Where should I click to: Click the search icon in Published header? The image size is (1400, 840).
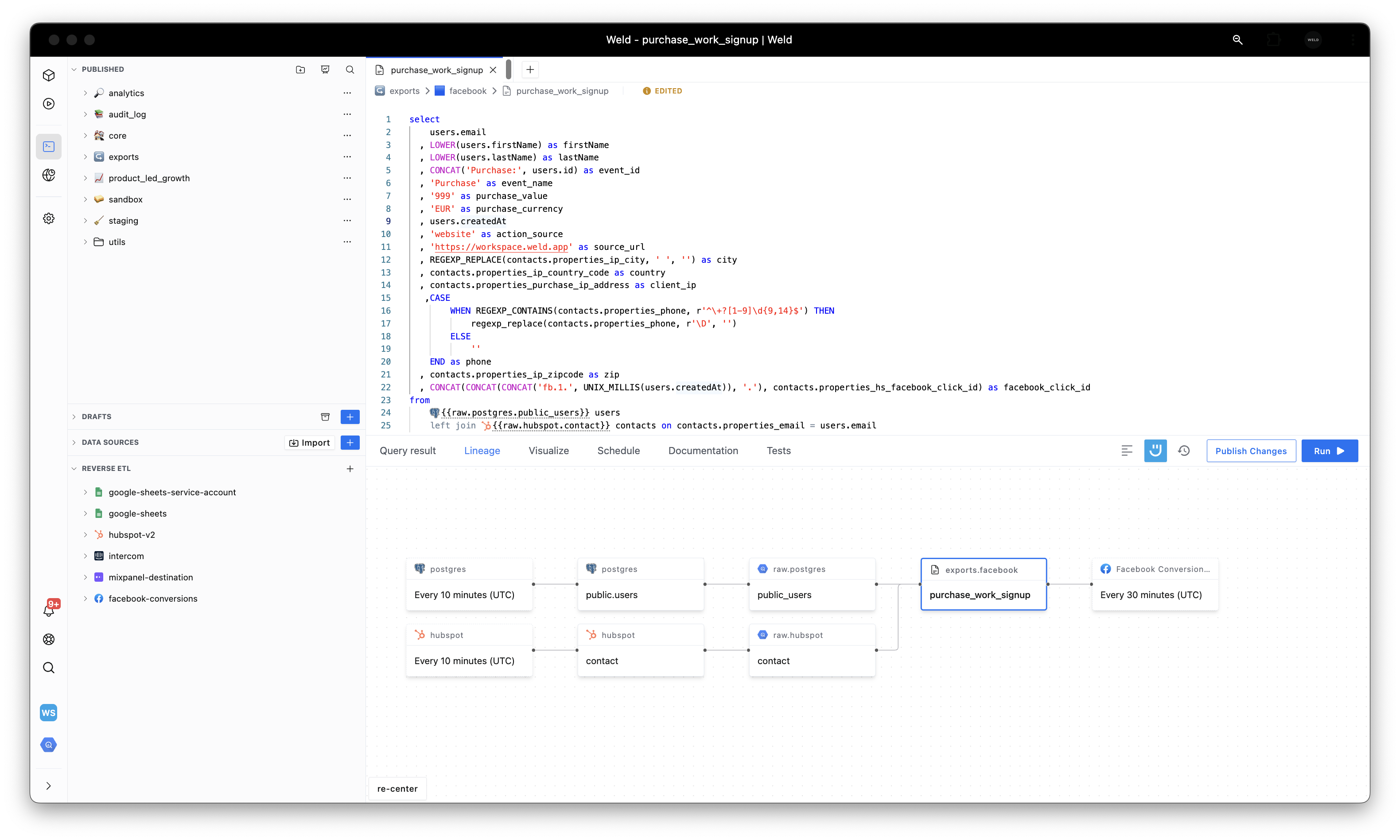(x=350, y=69)
